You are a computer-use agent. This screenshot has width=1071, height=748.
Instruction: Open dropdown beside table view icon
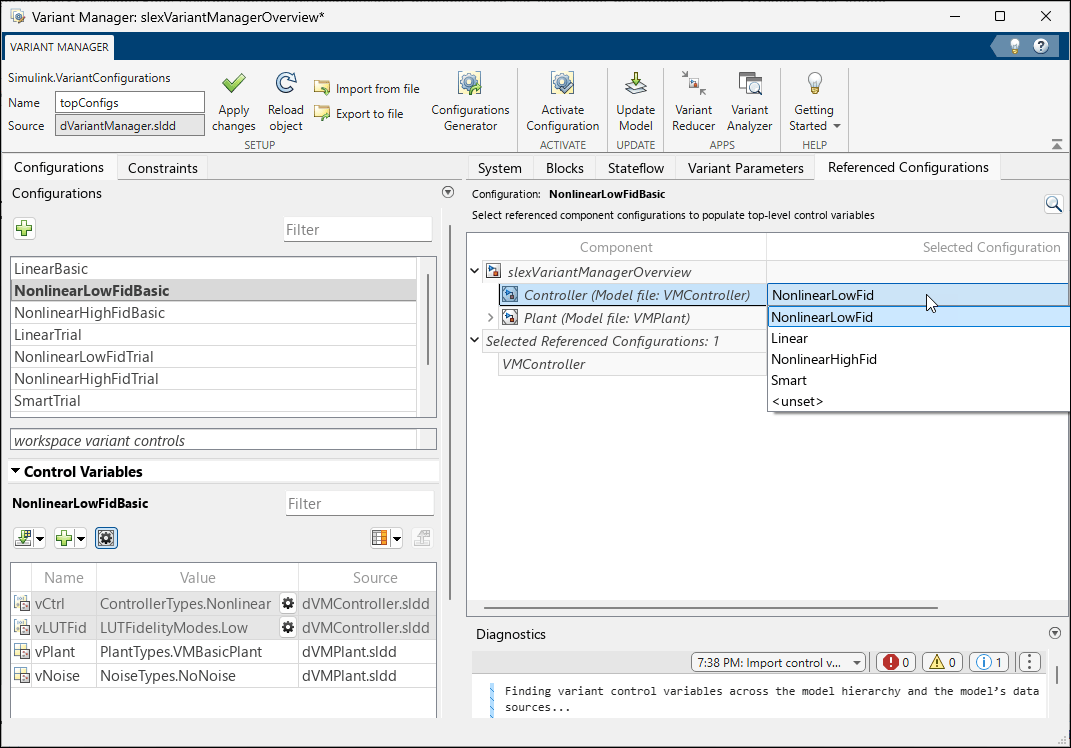tap(396, 538)
